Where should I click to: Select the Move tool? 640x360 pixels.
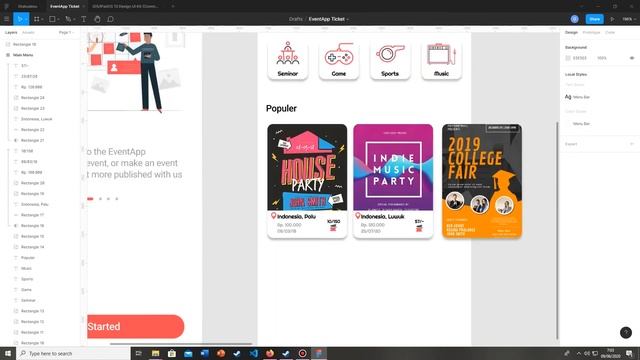point(19,19)
